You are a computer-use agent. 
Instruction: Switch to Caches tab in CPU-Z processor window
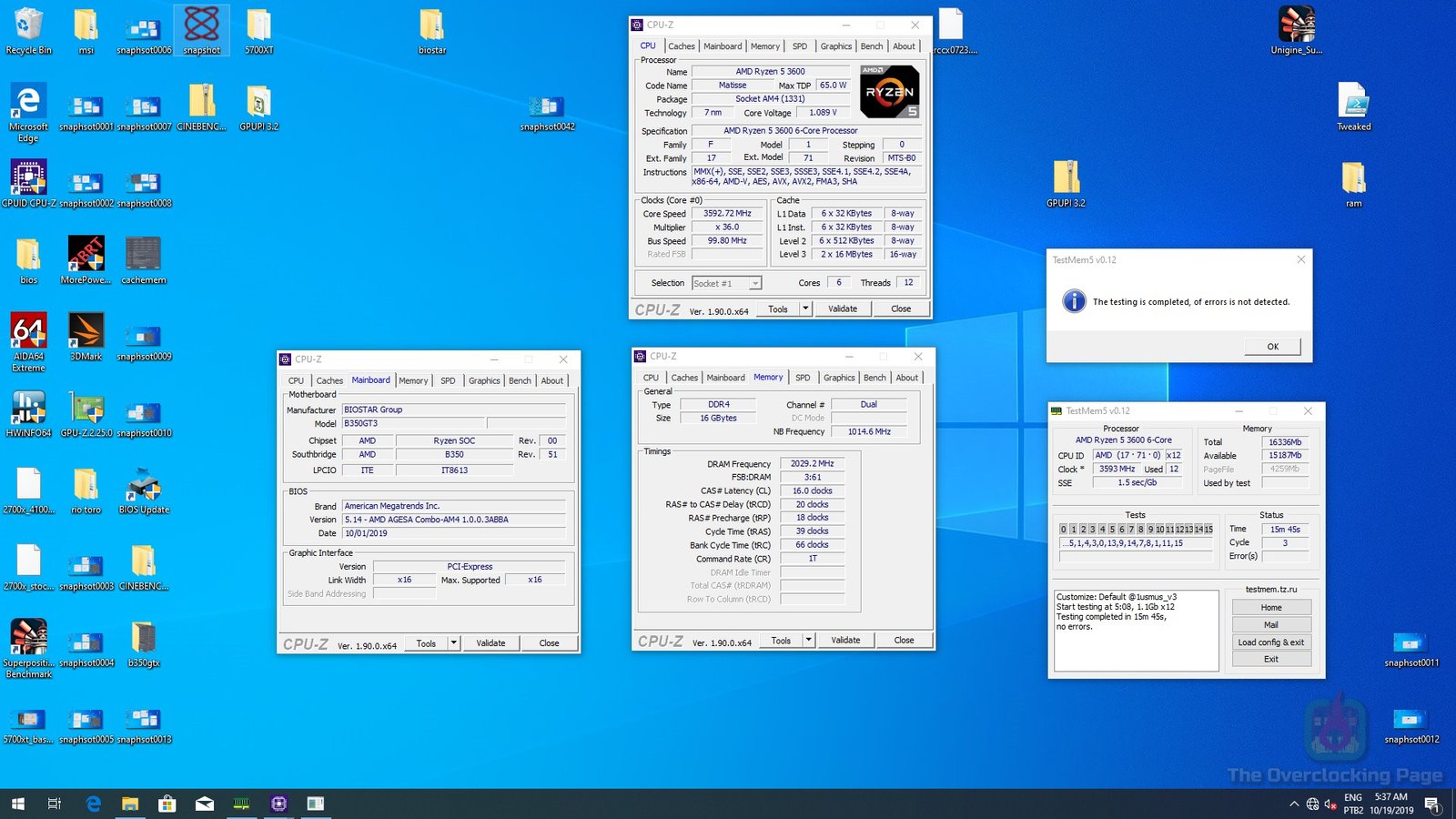(681, 46)
